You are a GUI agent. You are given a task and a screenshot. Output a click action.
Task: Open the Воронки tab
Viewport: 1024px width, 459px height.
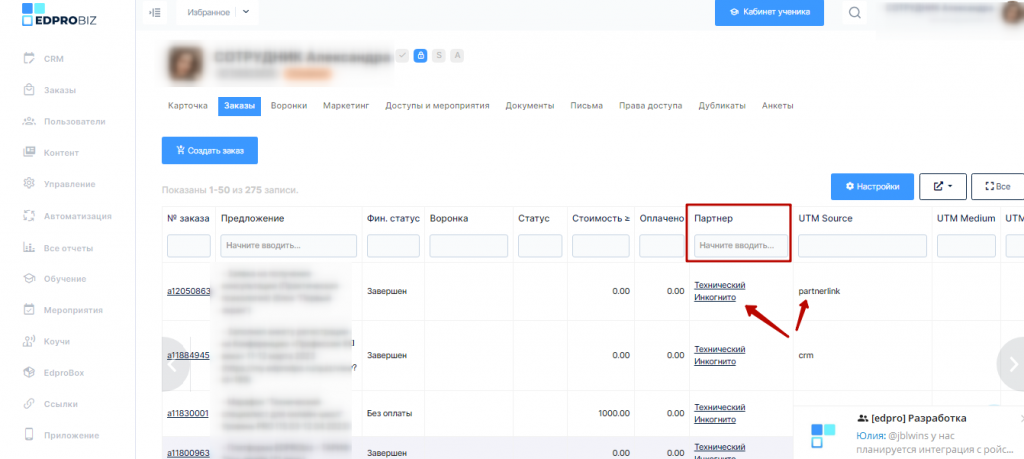(289, 106)
